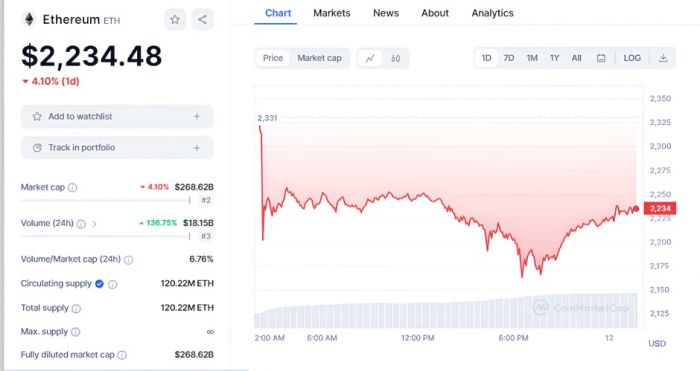700x371 pixels.
Task: Download chart data icon
Action: (x=663, y=58)
